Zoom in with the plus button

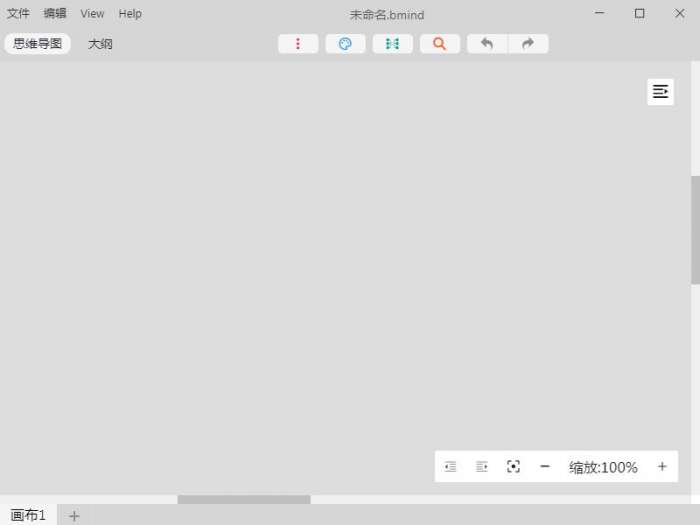pyautogui.click(x=662, y=467)
